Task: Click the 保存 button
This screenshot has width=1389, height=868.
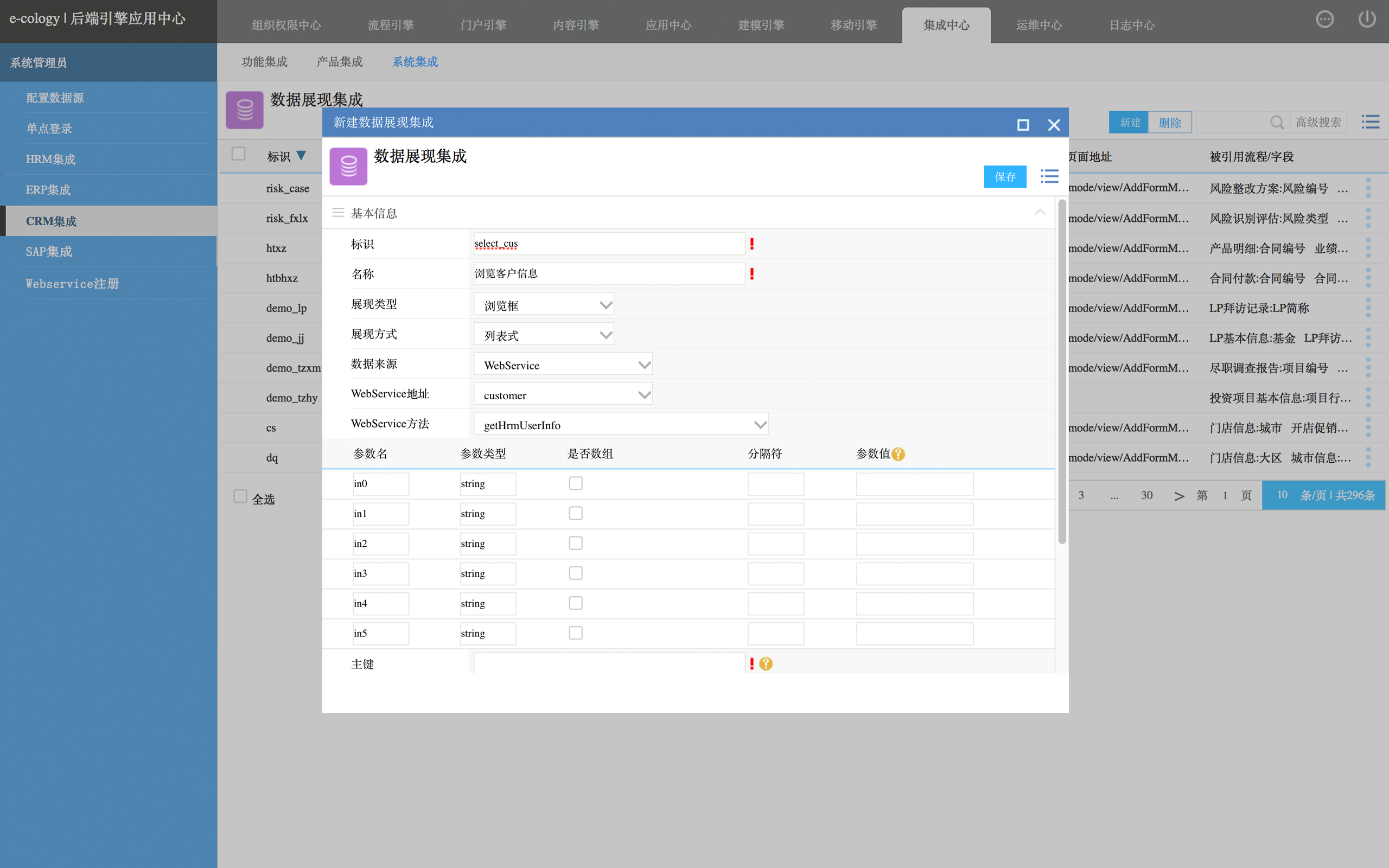Action: click(1004, 177)
